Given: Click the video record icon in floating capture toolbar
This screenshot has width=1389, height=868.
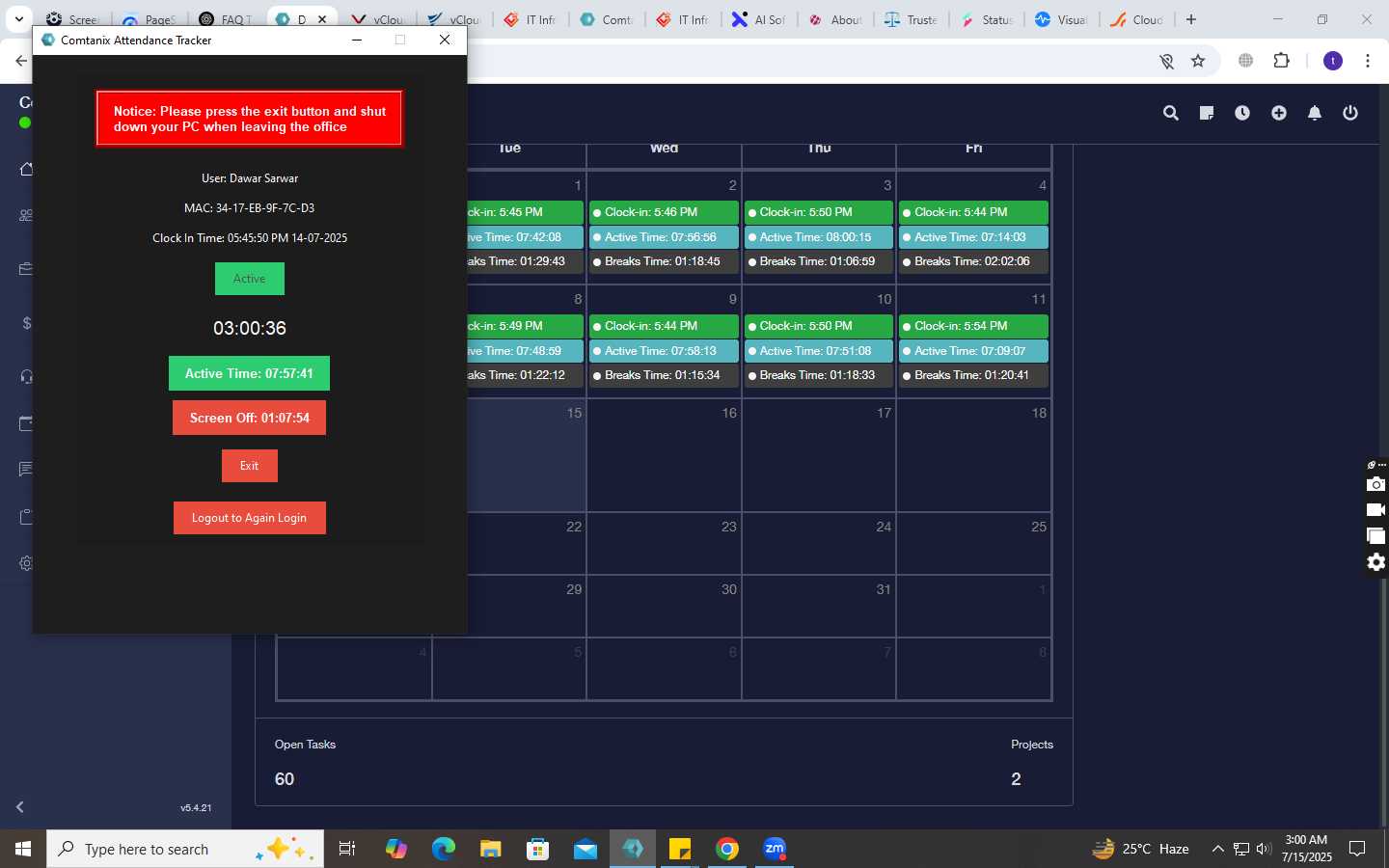Looking at the screenshot, I should tap(1376, 510).
